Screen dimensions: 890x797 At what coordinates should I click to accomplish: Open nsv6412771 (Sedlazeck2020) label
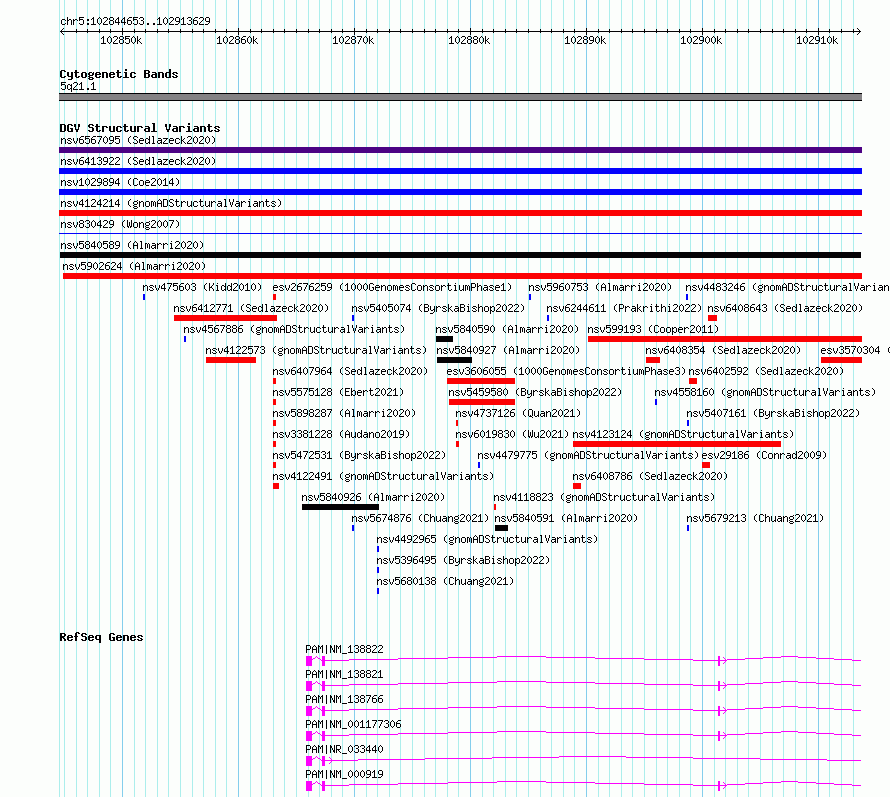pyautogui.click(x=251, y=308)
